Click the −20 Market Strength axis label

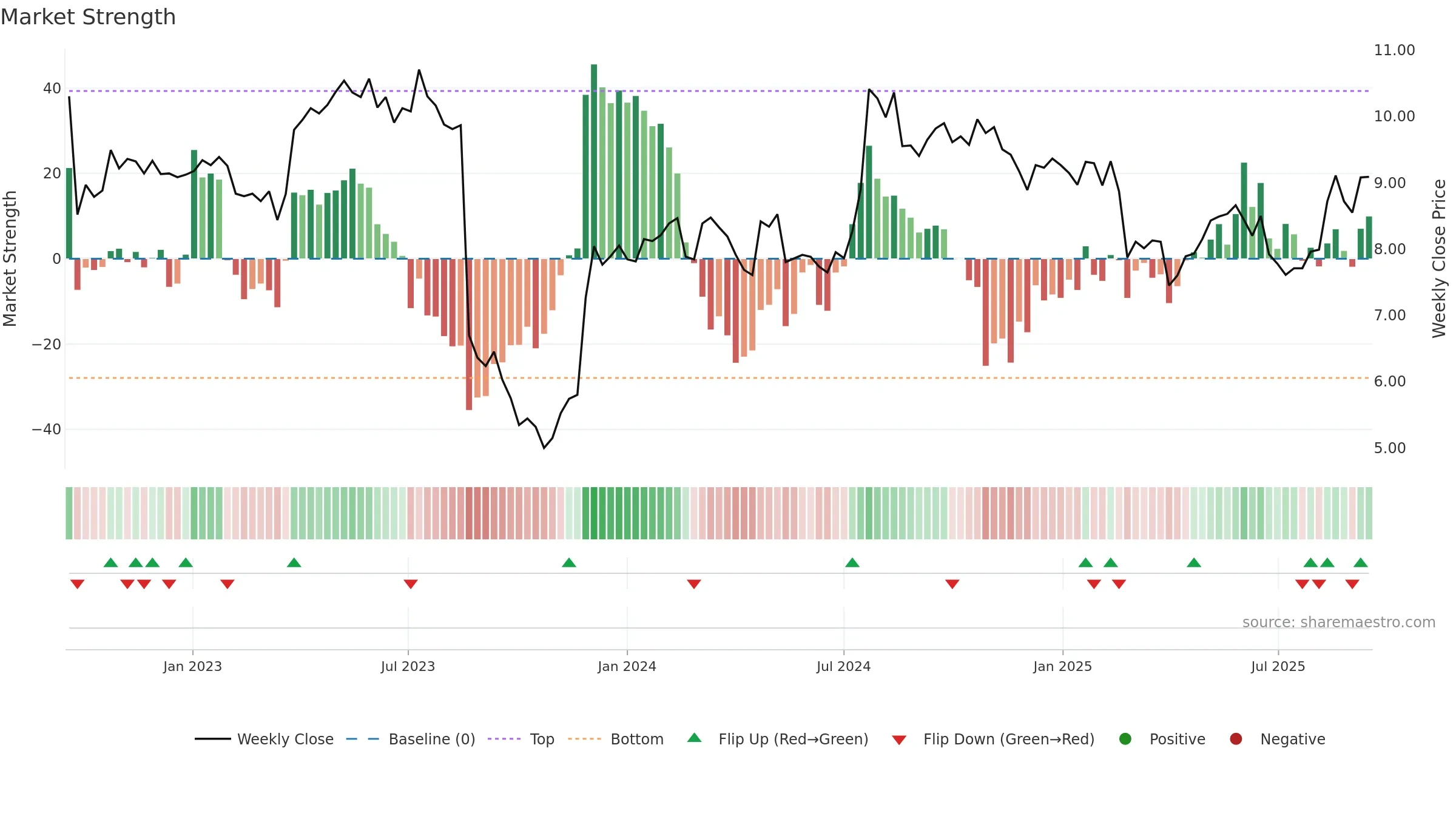47,345
